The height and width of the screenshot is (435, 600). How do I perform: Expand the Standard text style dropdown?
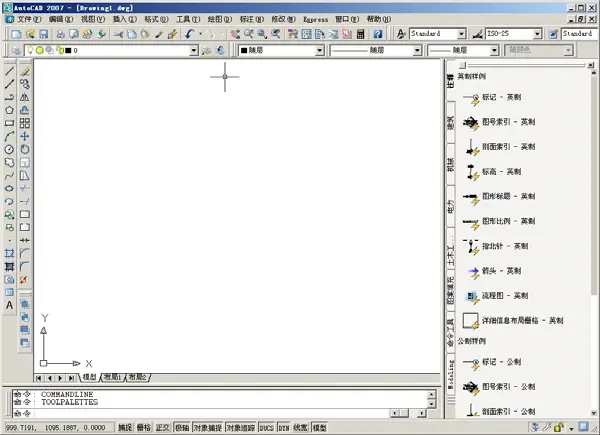click(461, 34)
